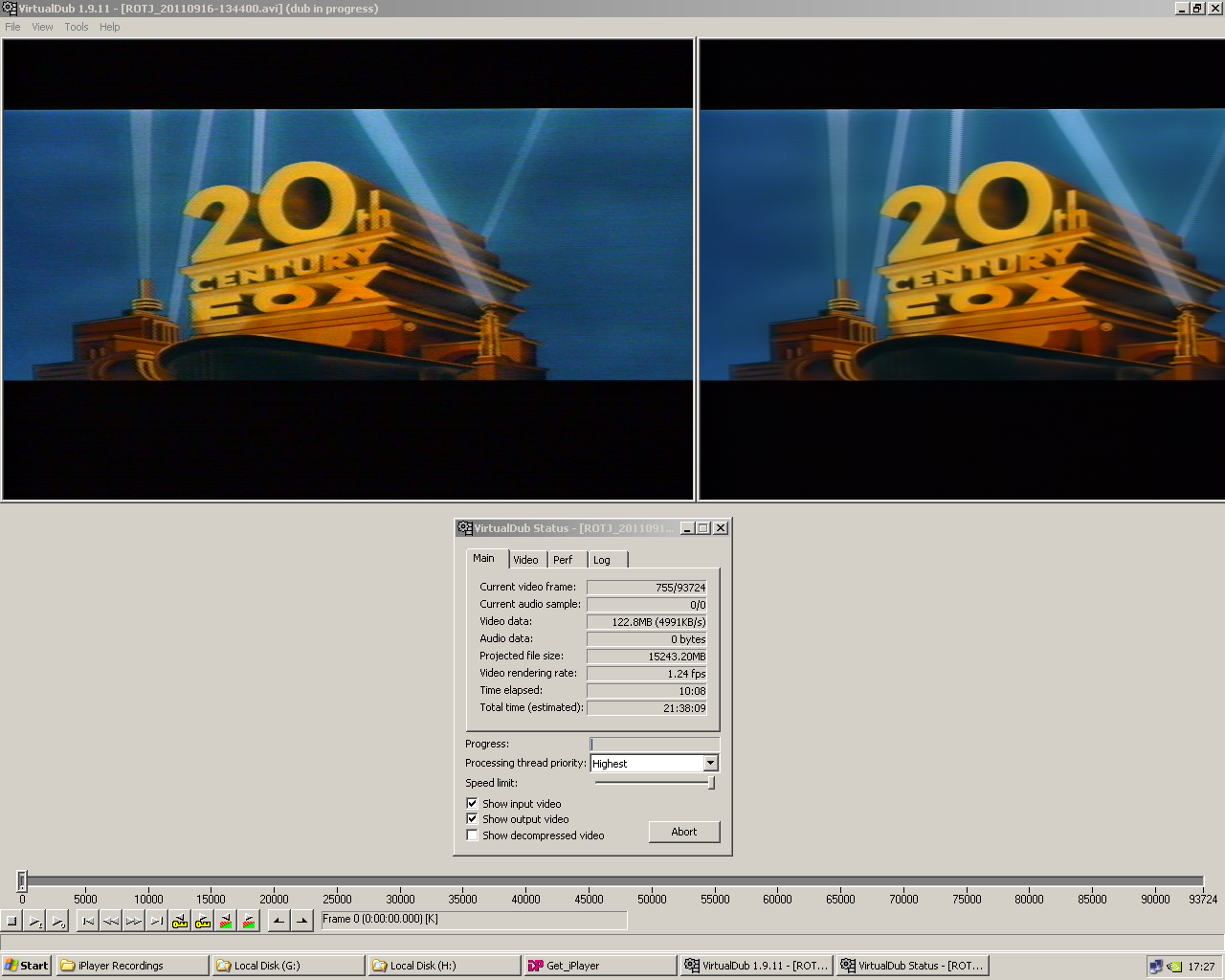The height and width of the screenshot is (980, 1225).
Task: Click the Stop playback button
Action: pyautogui.click(x=12, y=921)
